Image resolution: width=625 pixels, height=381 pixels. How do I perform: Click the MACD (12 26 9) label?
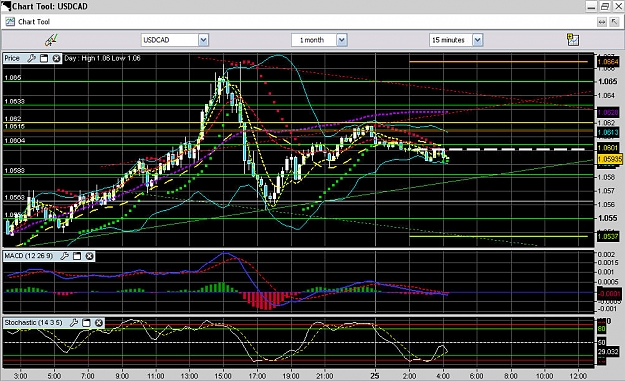(x=29, y=256)
